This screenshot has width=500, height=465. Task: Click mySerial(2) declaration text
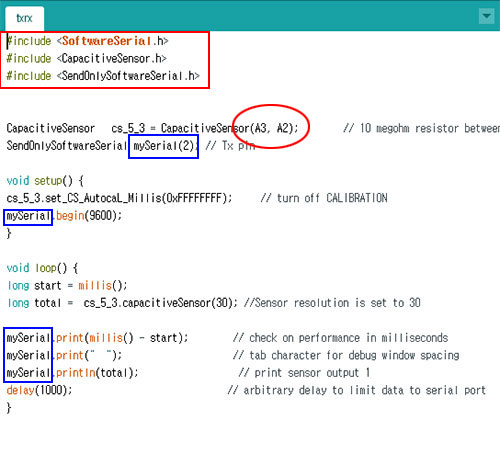[x=163, y=146]
